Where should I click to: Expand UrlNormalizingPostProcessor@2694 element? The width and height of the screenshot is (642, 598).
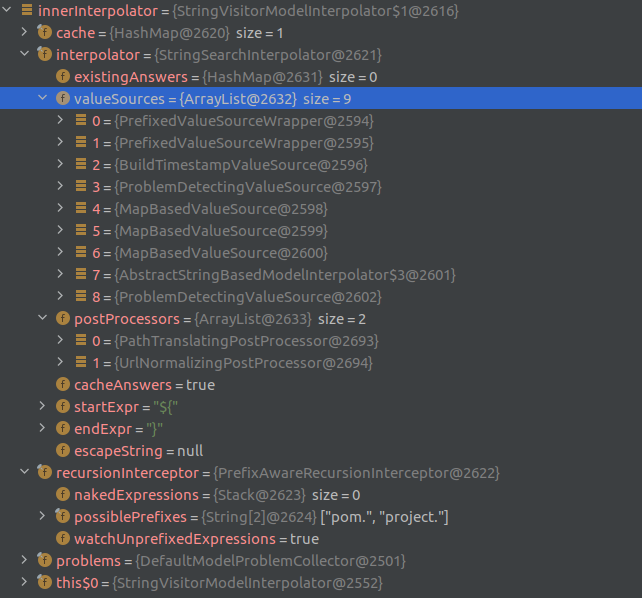[60, 362]
